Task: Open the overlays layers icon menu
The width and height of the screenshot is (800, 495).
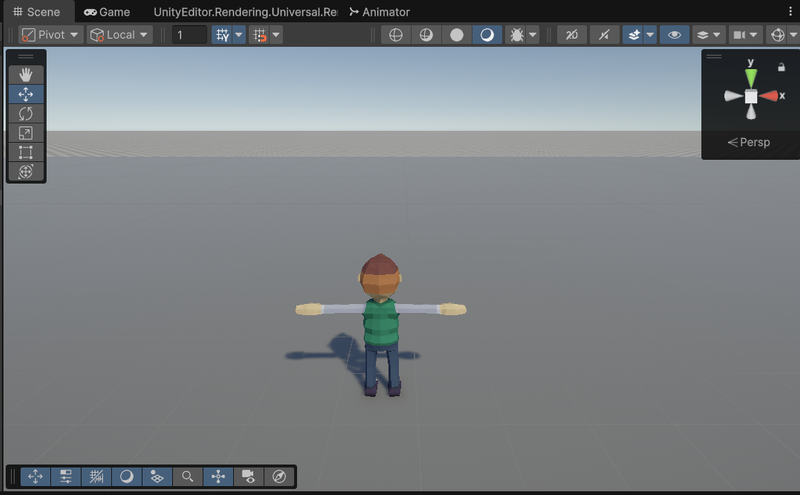Action: 703,35
